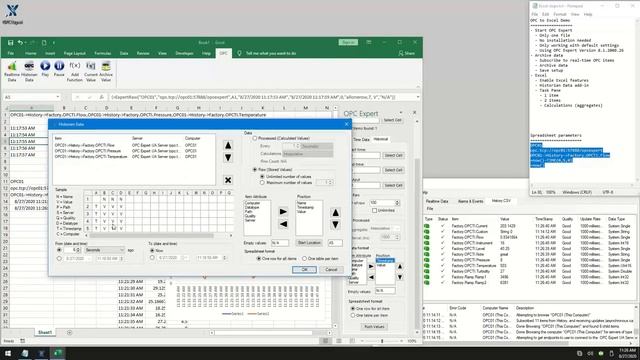The image size is (640, 360).
Task: Open the OPC Expert task pane options dropdown
Action: point(401,113)
